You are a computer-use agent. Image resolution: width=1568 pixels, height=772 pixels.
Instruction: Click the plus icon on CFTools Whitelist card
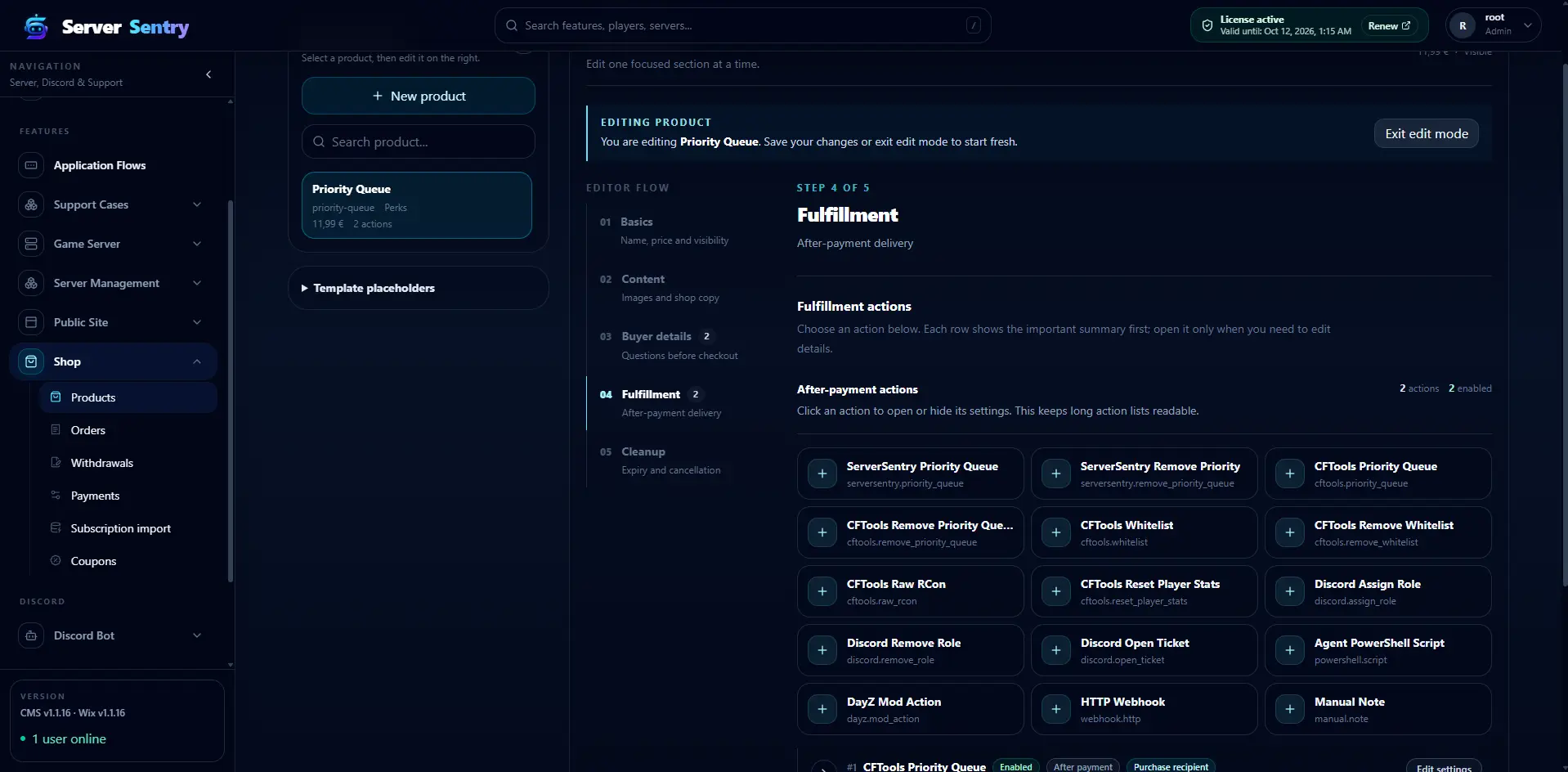[1056, 532]
